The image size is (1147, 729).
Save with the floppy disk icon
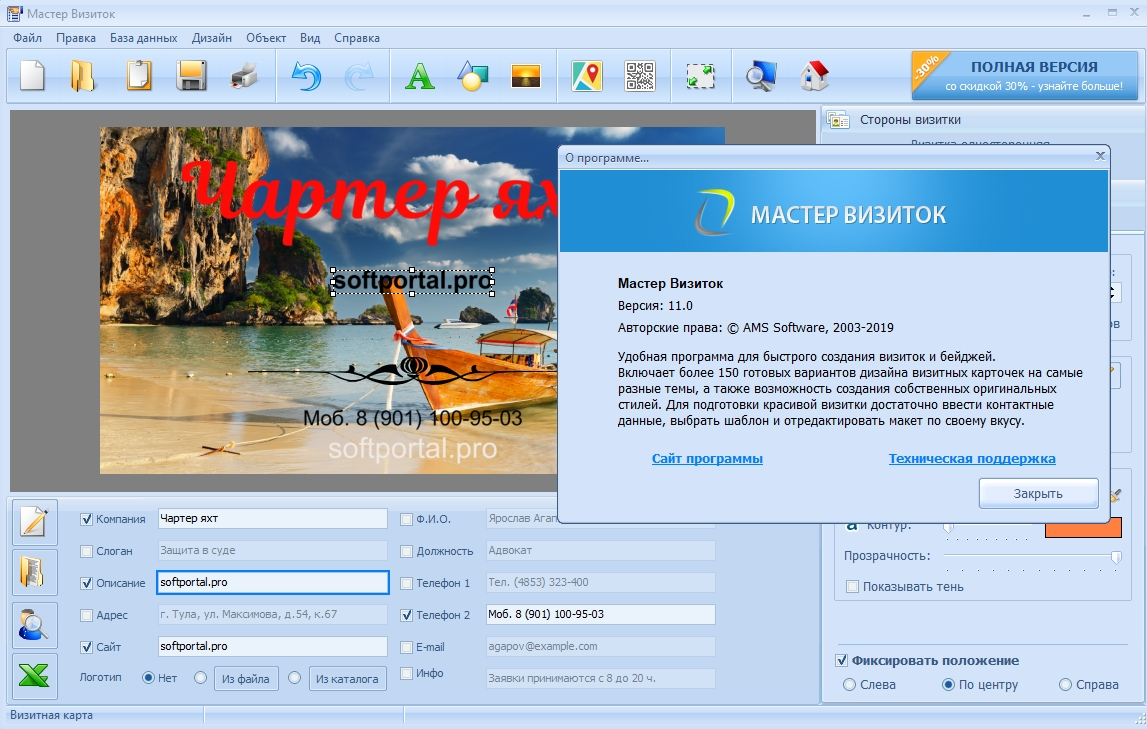[x=192, y=76]
